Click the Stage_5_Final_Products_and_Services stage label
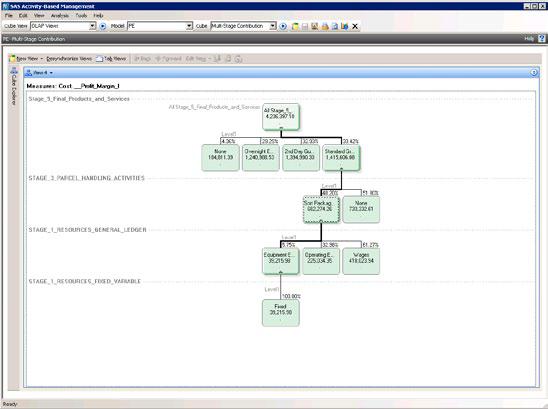548x409 pixels. point(79,99)
